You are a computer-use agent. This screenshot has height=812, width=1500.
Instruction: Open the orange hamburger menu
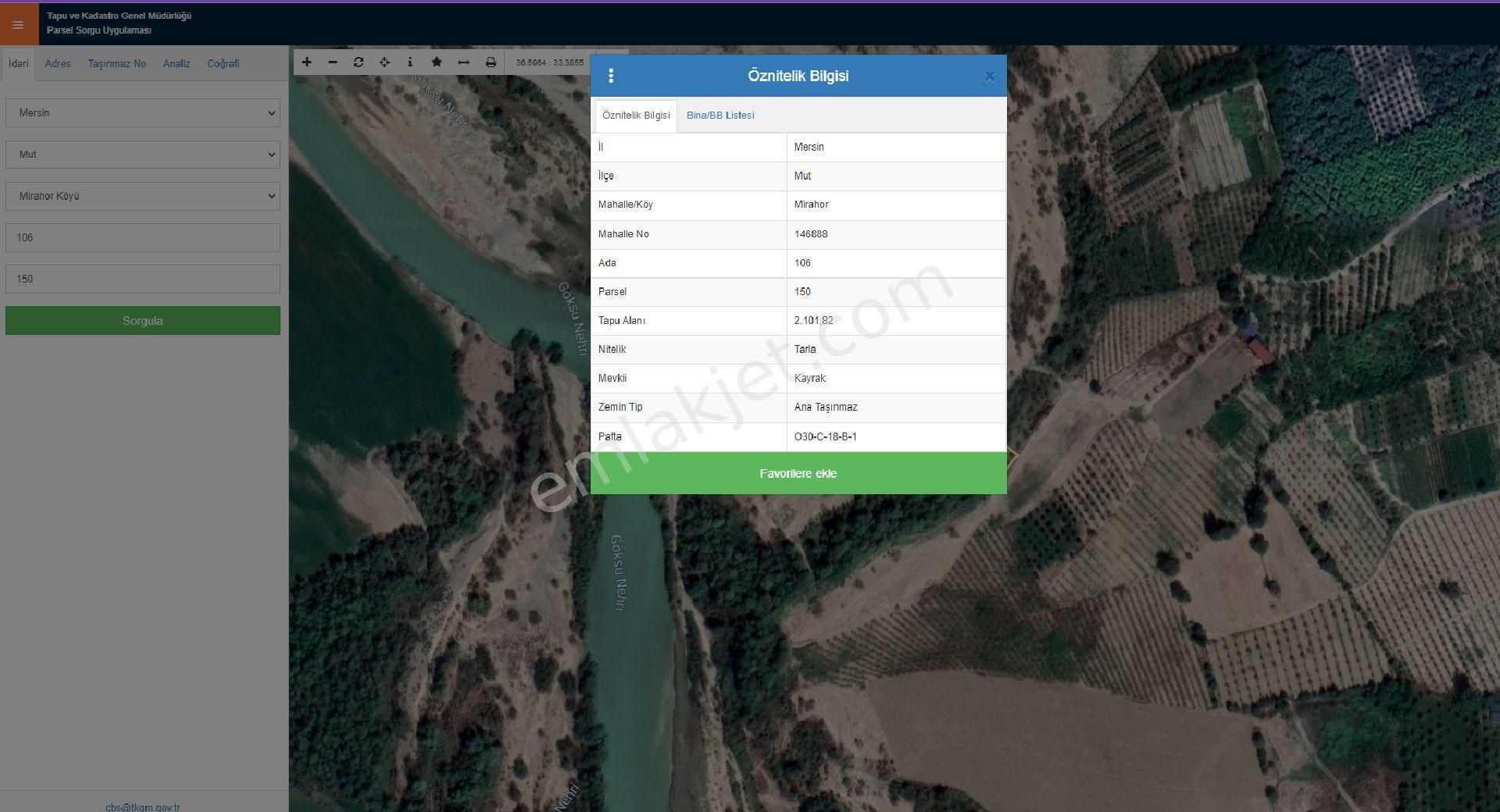(18, 24)
